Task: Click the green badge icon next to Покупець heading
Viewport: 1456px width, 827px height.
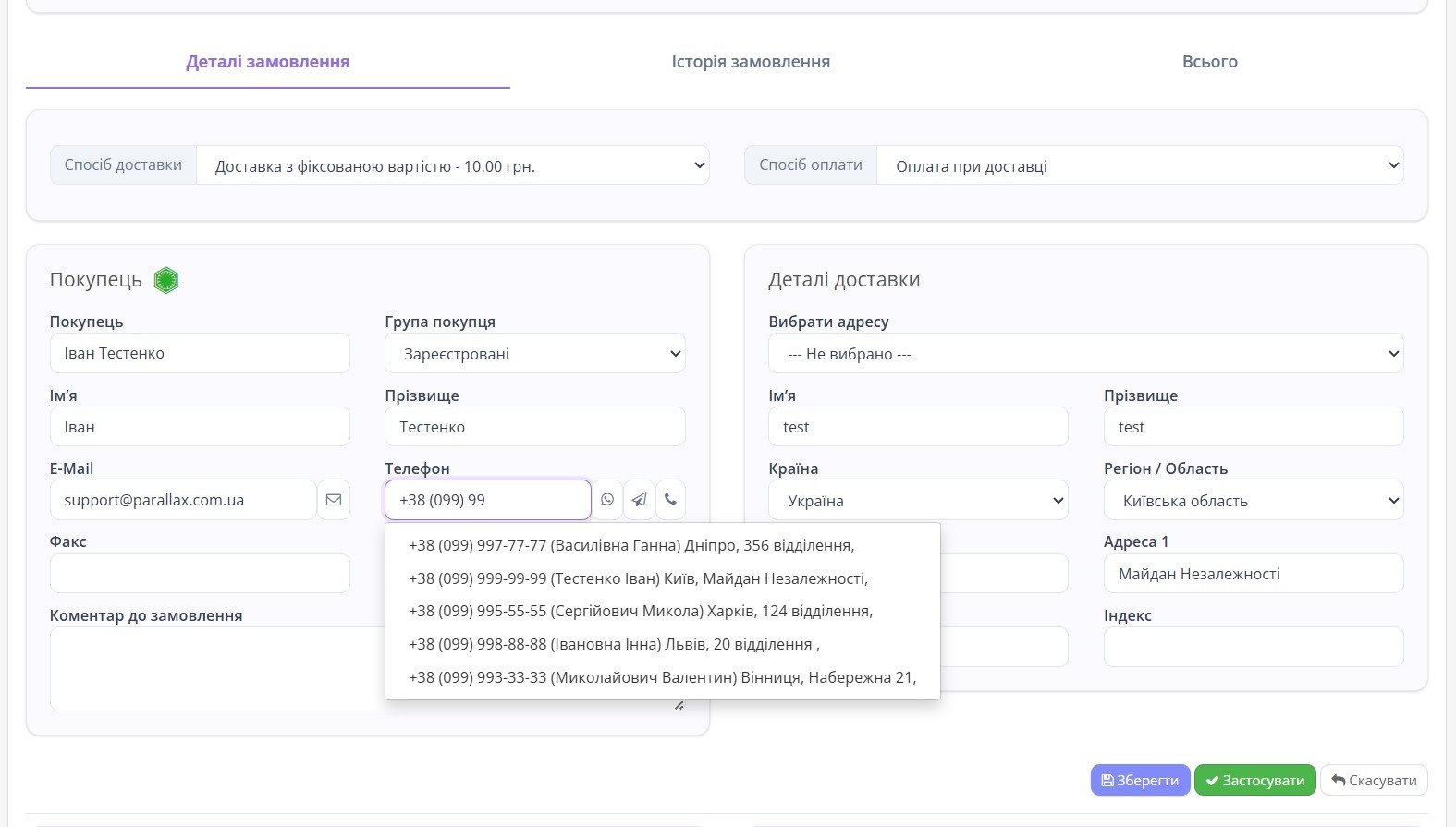Action: click(165, 280)
